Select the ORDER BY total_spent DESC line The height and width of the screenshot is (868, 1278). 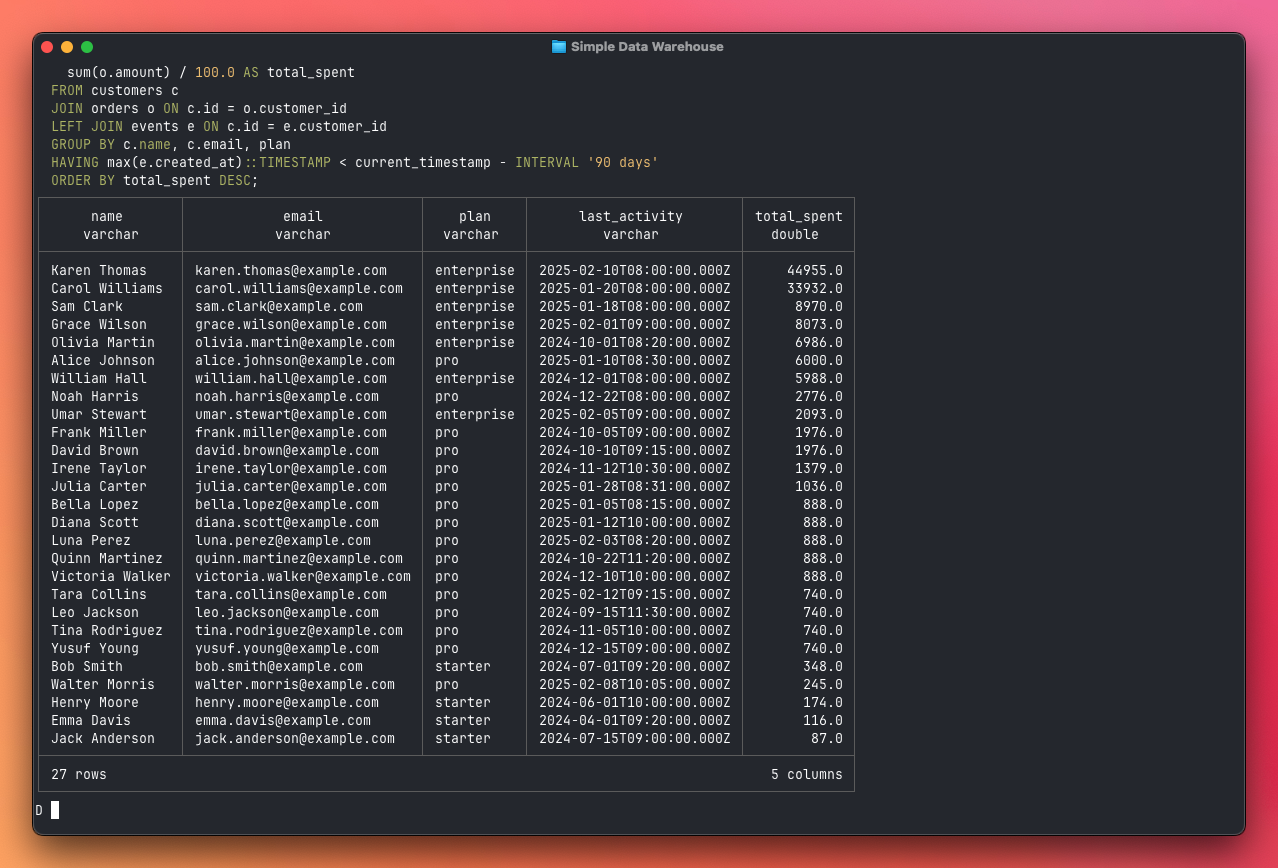[154, 180]
